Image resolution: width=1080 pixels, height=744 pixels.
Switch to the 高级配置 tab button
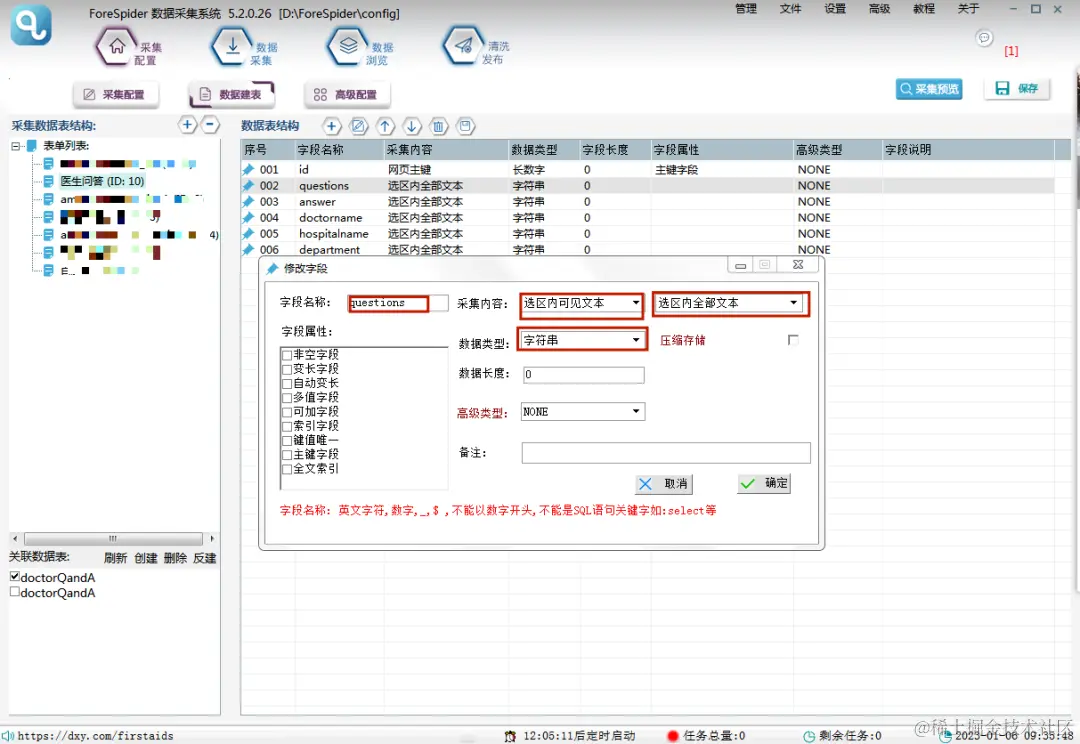(347, 94)
